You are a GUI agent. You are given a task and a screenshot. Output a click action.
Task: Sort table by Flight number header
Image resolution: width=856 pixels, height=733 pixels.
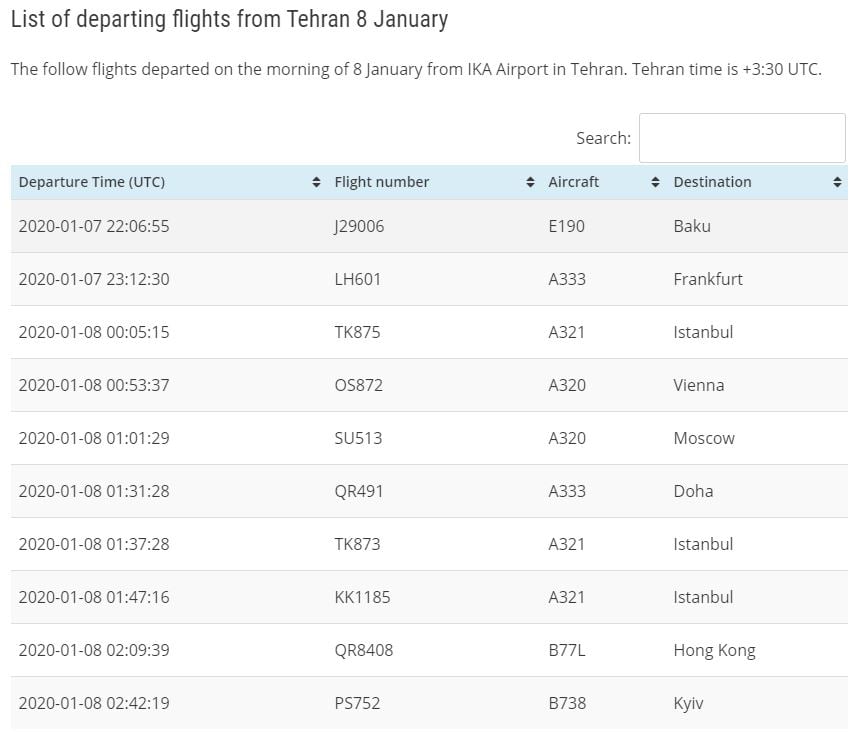tap(381, 182)
